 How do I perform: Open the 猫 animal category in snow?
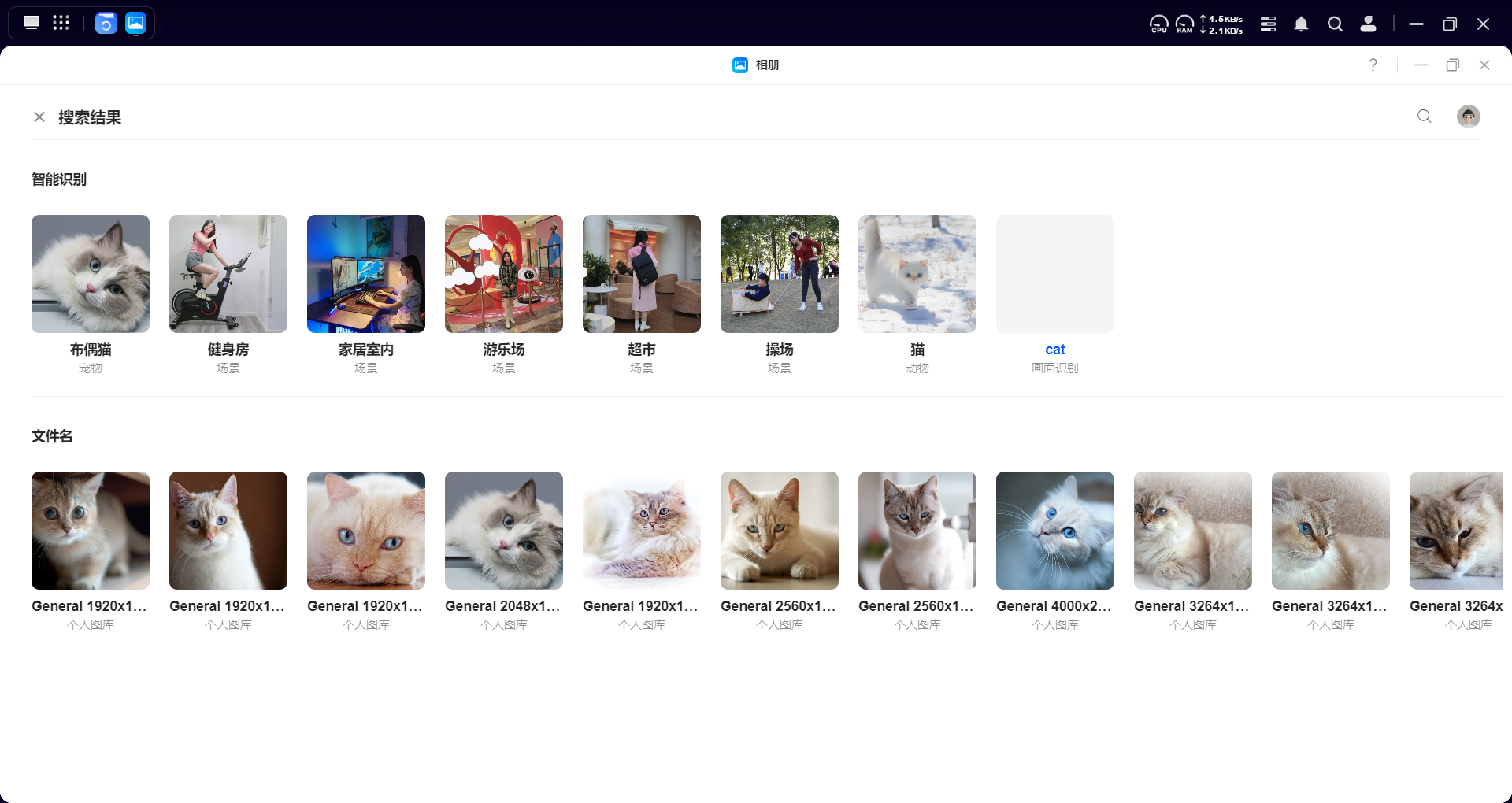point(917,274)
